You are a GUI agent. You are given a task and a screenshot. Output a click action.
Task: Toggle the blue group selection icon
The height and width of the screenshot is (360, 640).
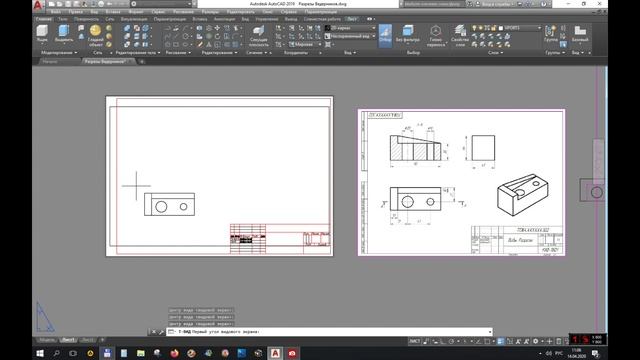tap(563, 44)
